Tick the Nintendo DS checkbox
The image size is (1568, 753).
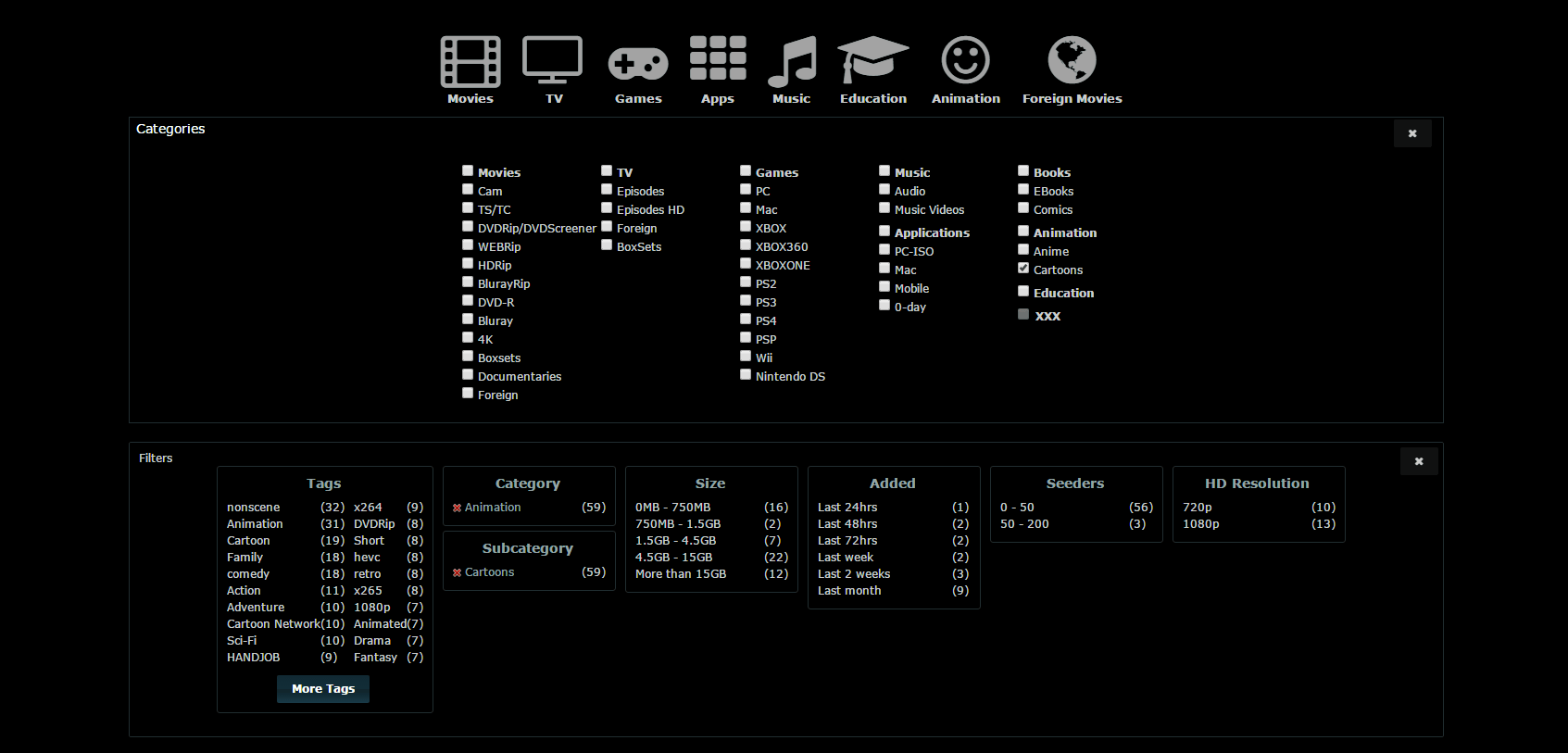pos(746,374)
